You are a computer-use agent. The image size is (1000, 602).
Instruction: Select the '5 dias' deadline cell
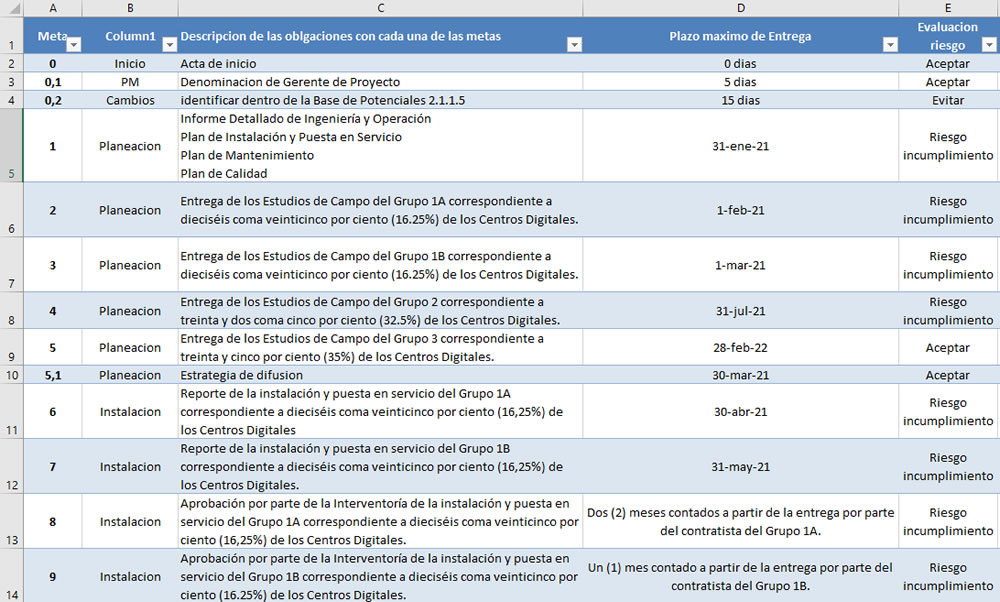pos(740,82)
